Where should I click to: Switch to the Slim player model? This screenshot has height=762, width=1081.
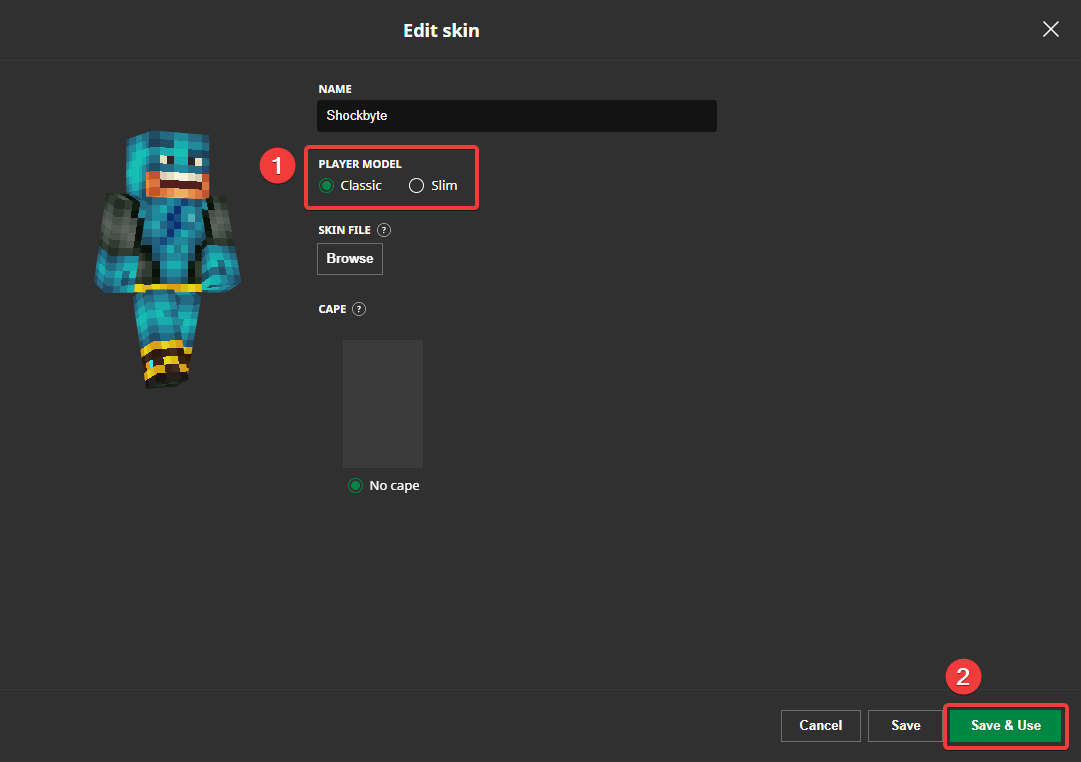(415, 185)
